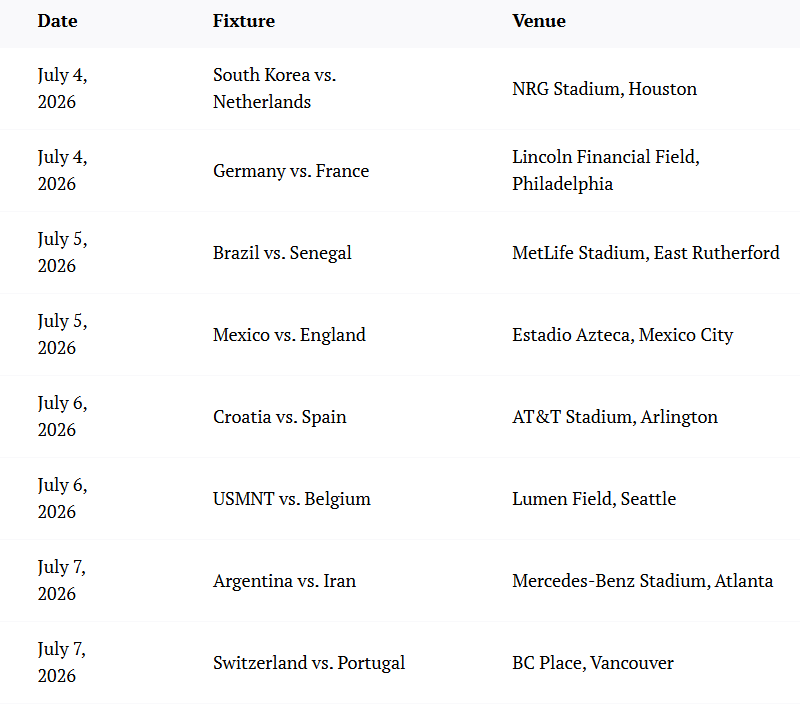This screenshot has height=710, width=800.
Task: Click Mercedes-Benz Stadium, Atlanta venue cell
Action: 642,581
